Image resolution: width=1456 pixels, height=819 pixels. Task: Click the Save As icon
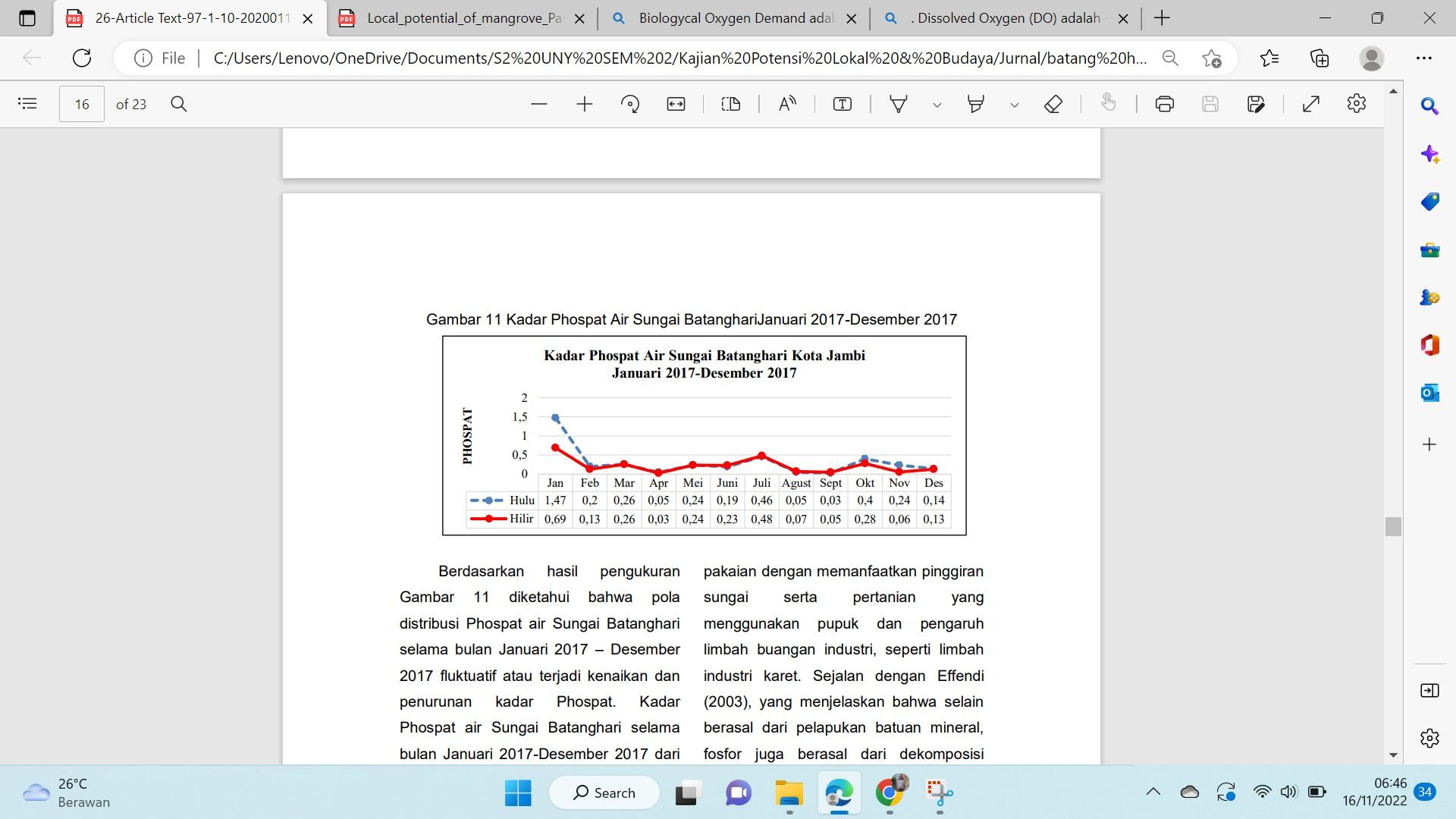point(1256,104)
